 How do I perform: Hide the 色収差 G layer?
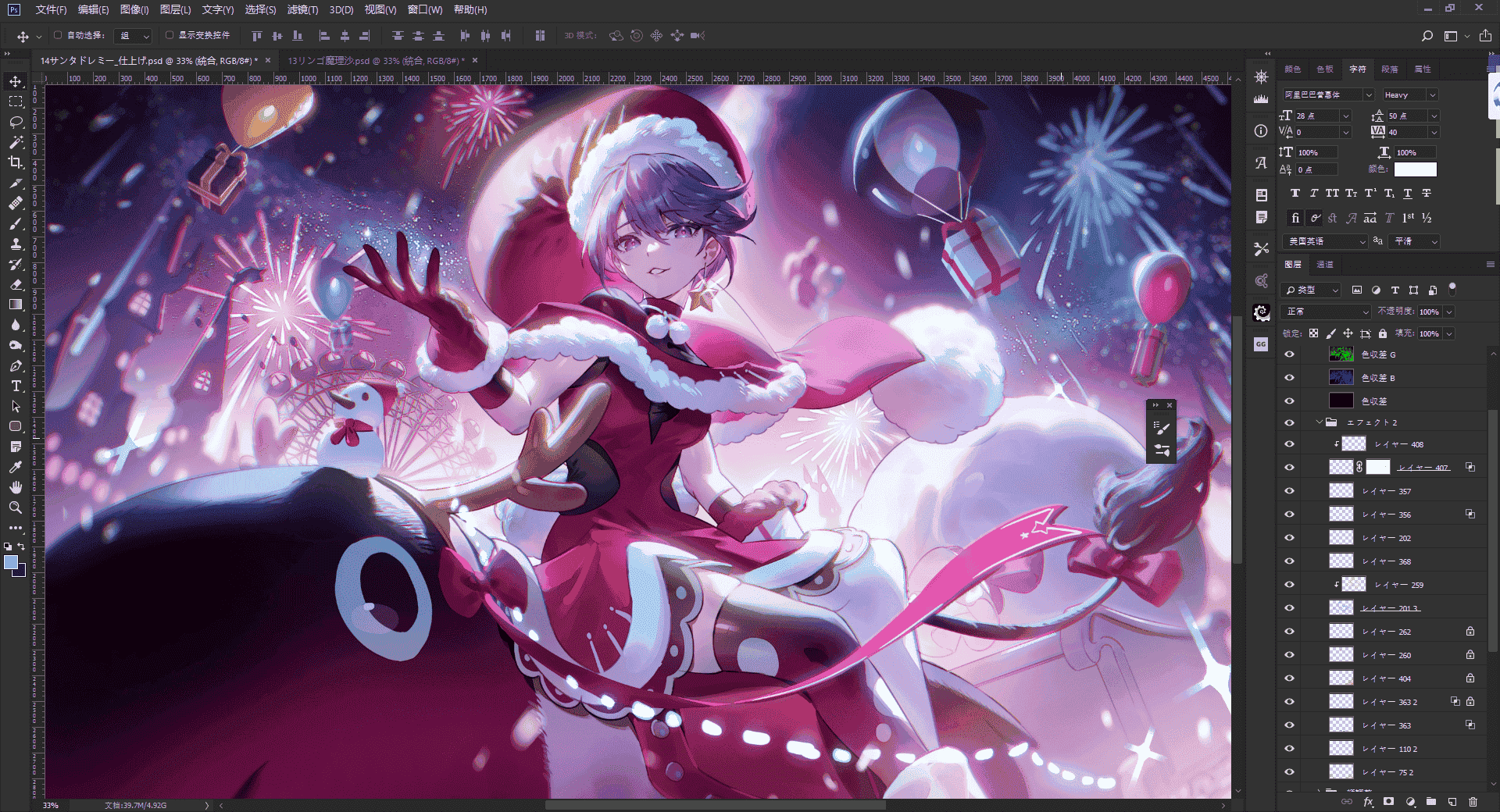coord(1289,354)
